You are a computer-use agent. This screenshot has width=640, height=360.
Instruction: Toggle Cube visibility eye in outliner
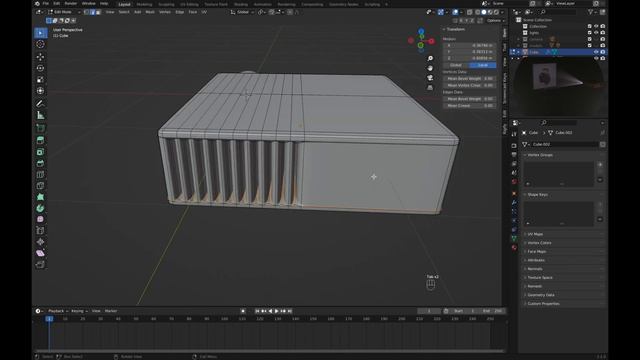point(596,52)
